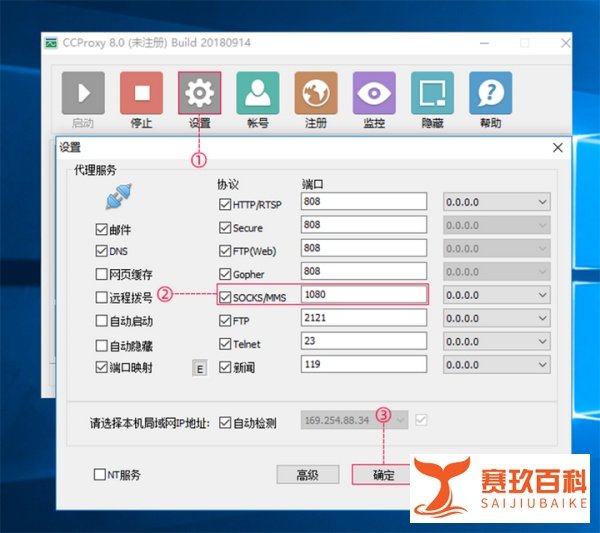Uncheck the FTP protocol checkbox
600x533 pixels.
coord(225,321)
